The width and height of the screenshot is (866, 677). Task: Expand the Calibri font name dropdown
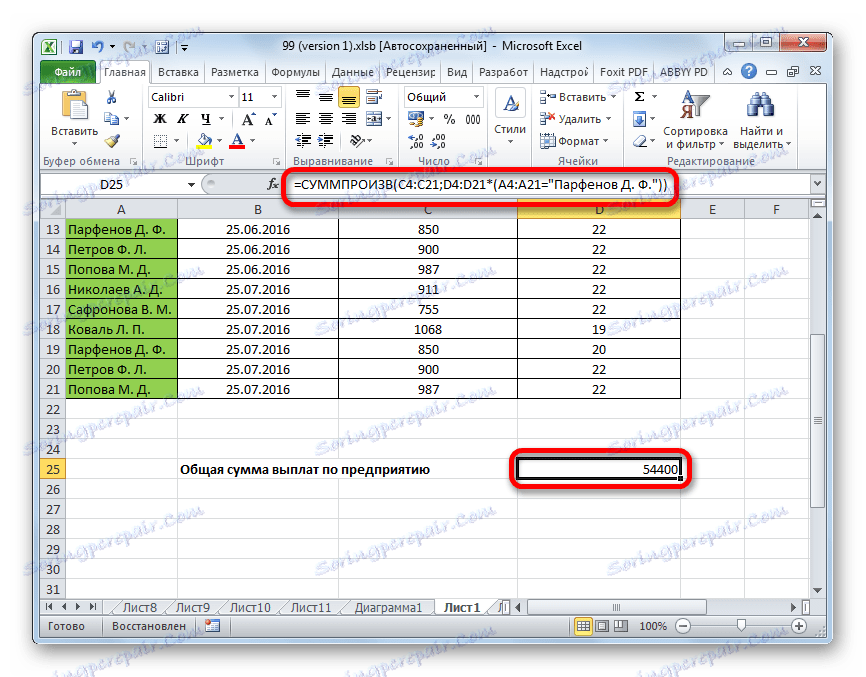click(x=230, y=97)
